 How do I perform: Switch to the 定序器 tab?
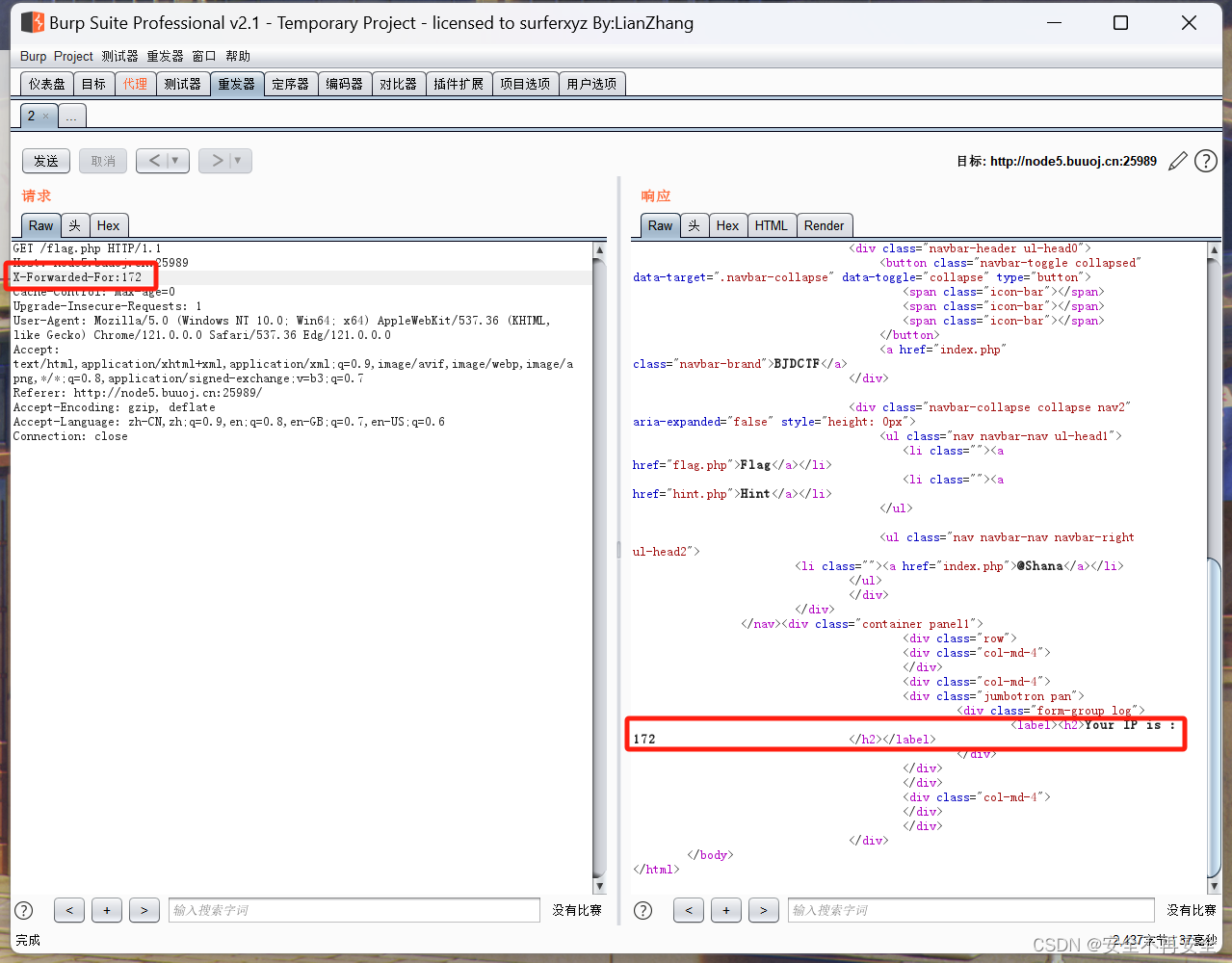pos(290,84)
